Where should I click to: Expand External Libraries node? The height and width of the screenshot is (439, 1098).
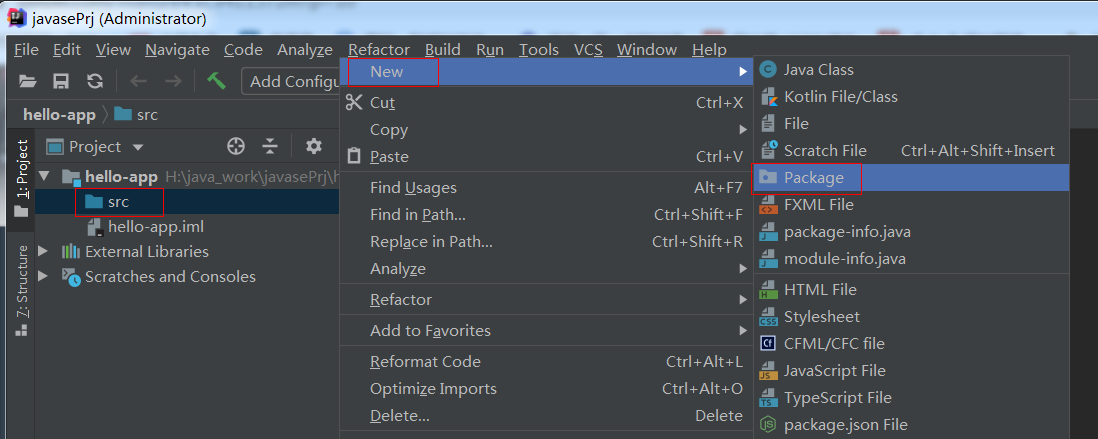(x=43, y=251)
